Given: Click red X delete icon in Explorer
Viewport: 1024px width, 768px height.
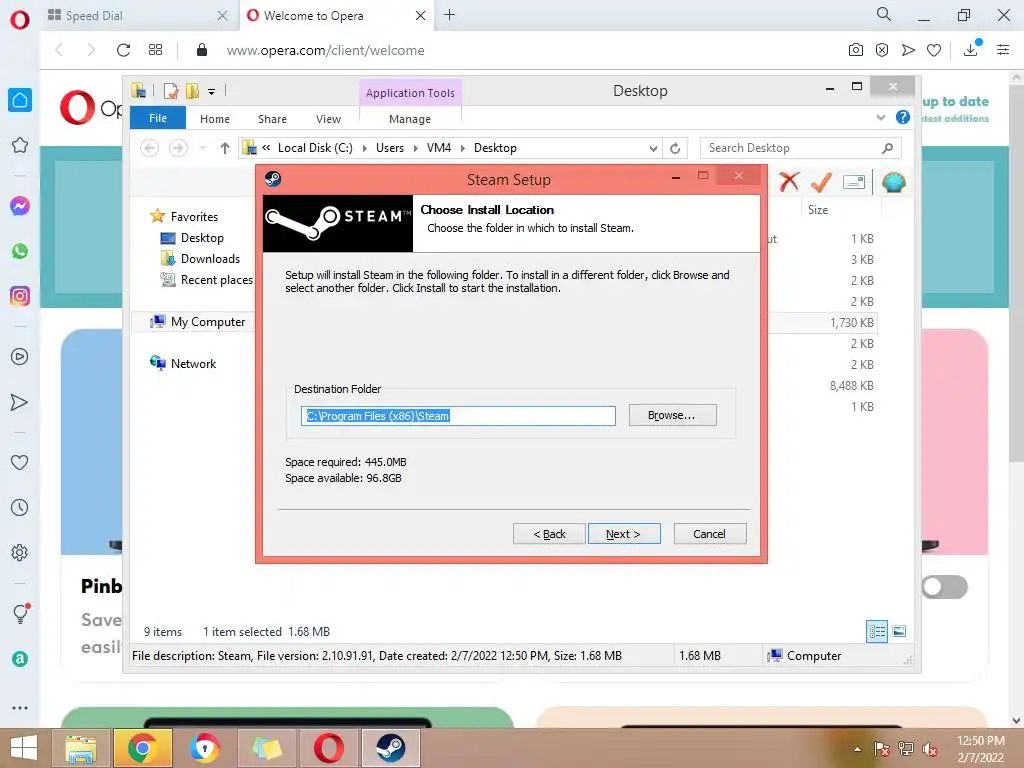Looking at the screenshot, I should pyautogui.click(x=789, y=182).
